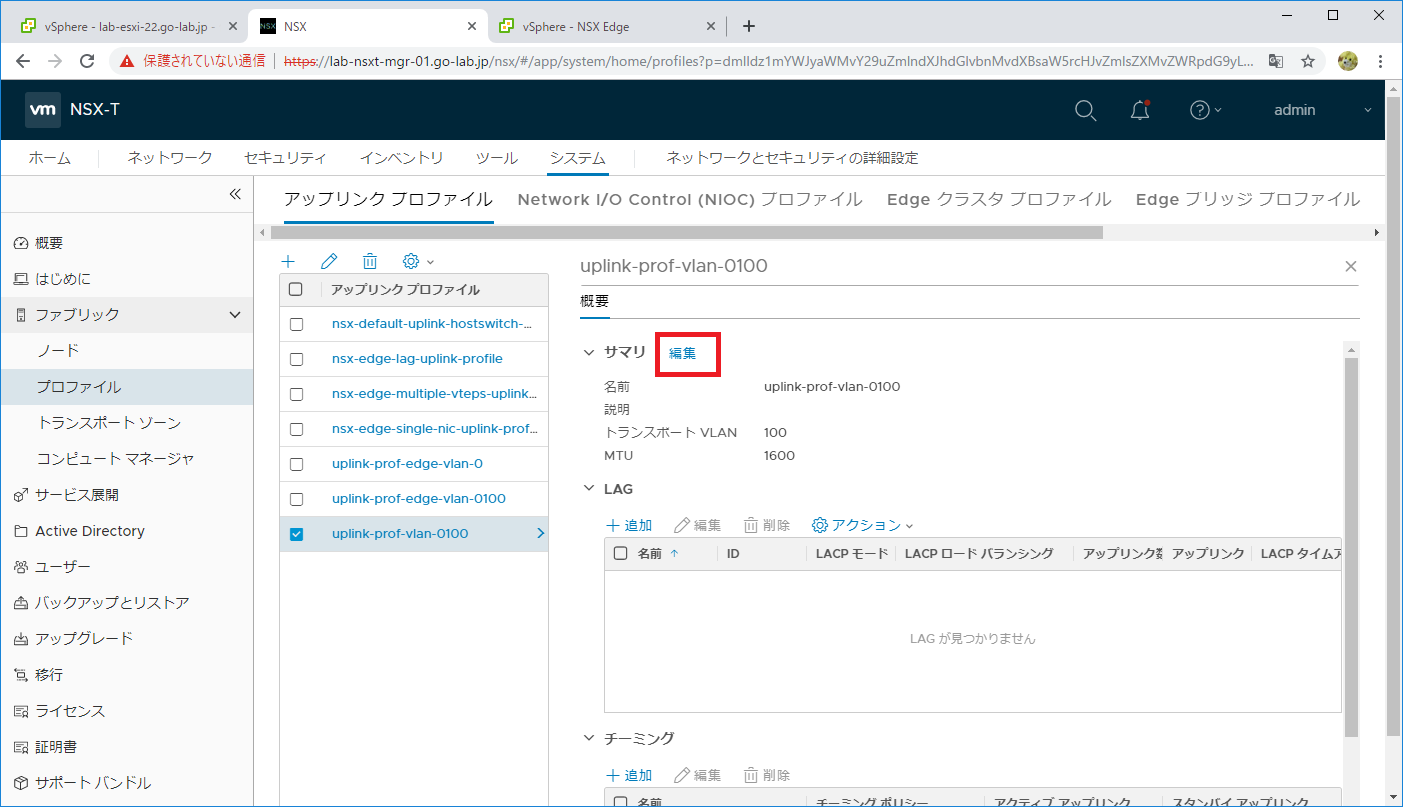Open the Edge クラスタ プロファイル tab

[x=999, y=199]
